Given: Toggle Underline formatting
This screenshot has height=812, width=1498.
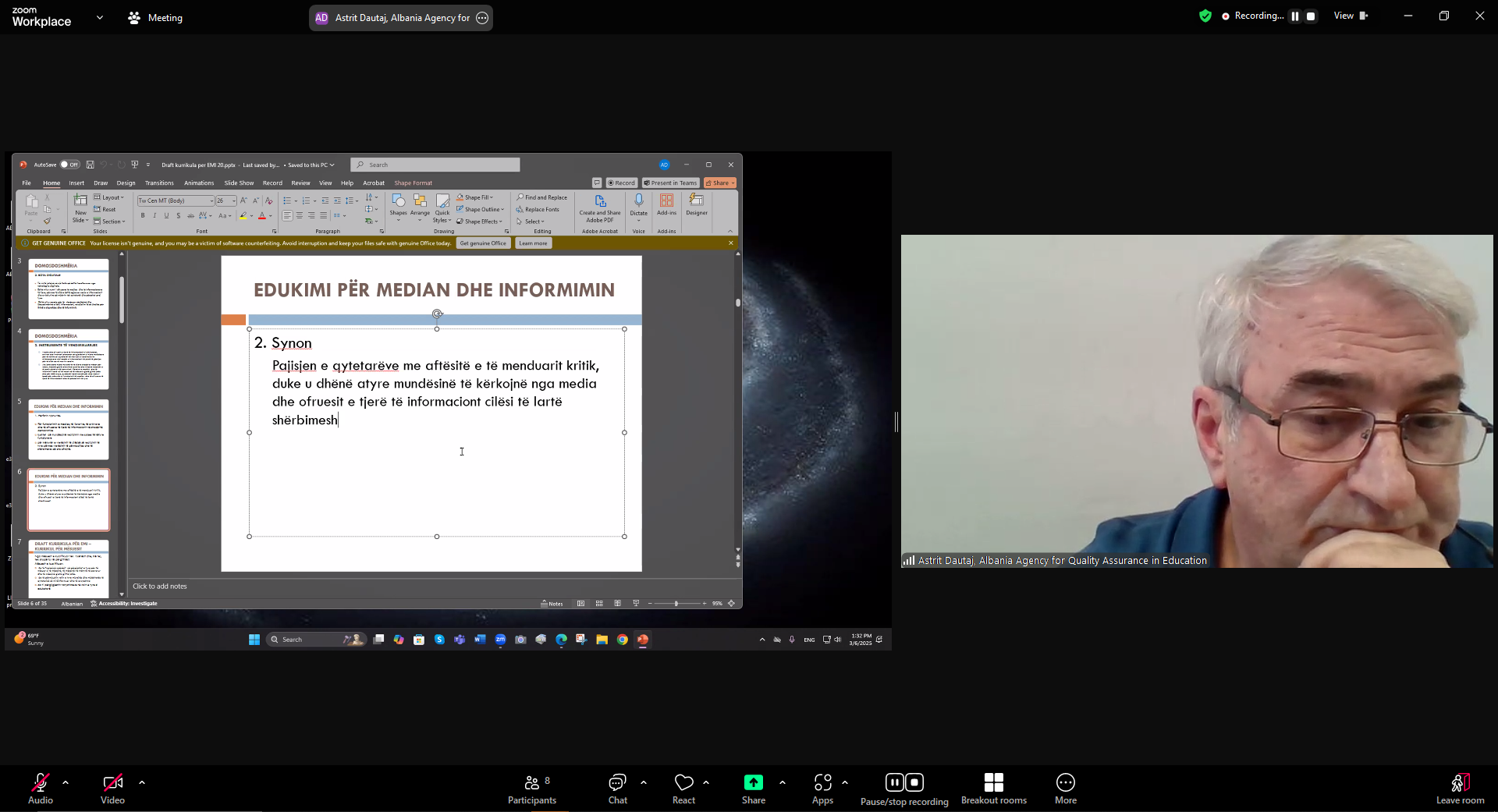Looking at the screenshot, I should click(166, 216).
